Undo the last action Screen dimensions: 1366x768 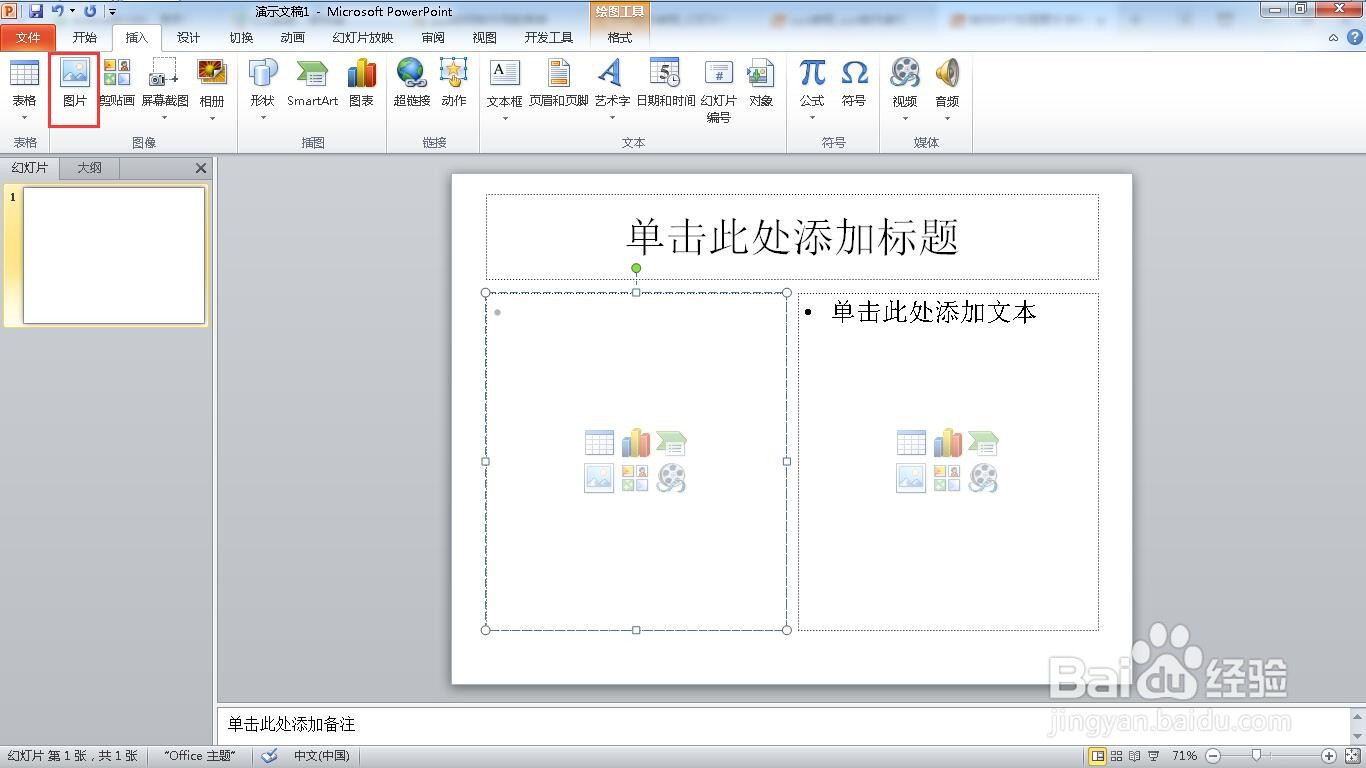point(58,11)
